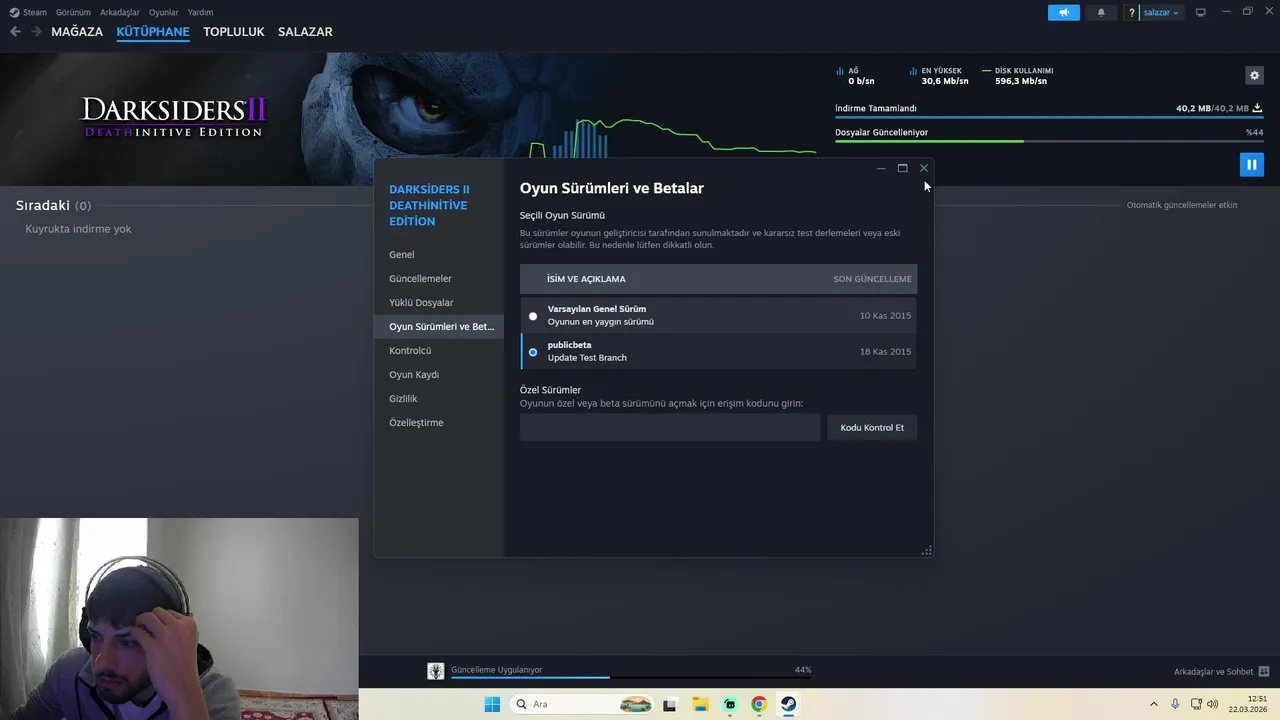Click the Steam taskbar icon
The image size is (1280, 720).
[x=789, y=704]
